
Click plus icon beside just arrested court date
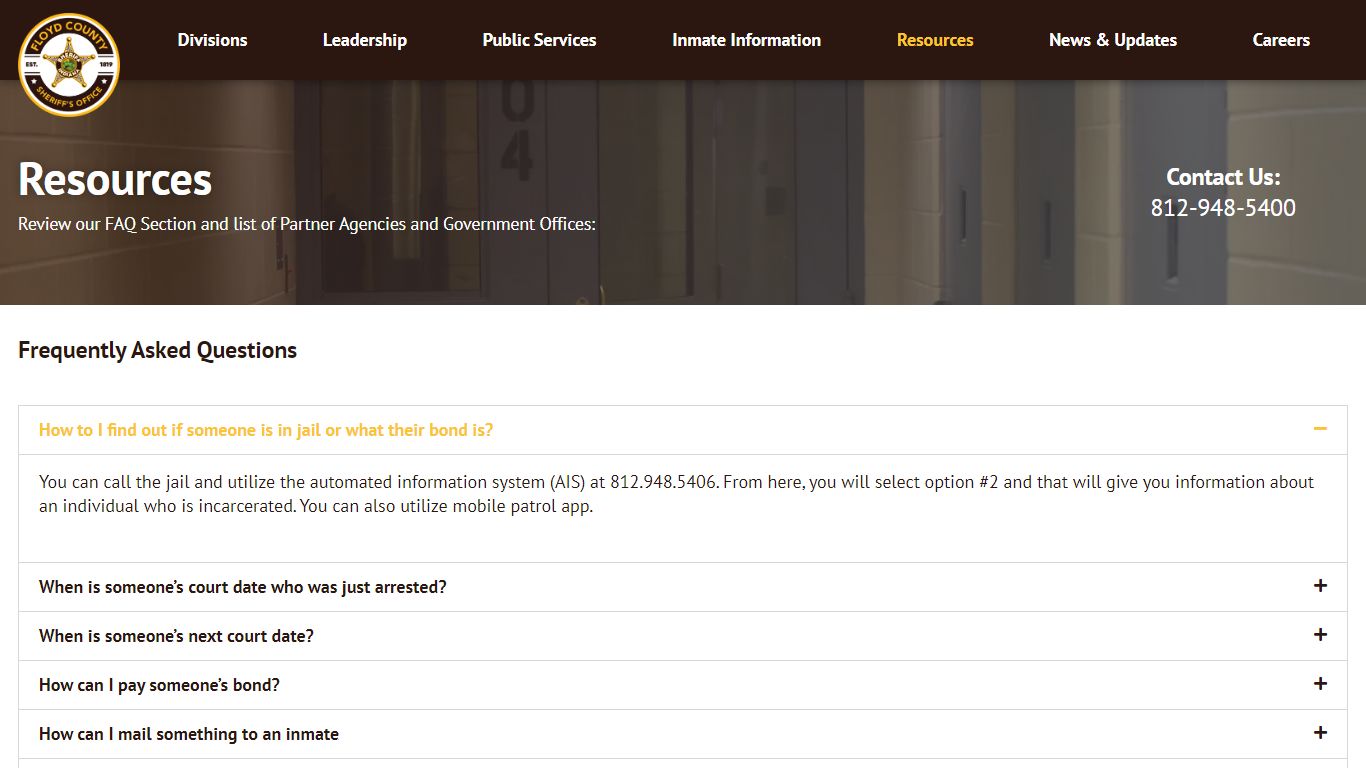[1320, 586]
